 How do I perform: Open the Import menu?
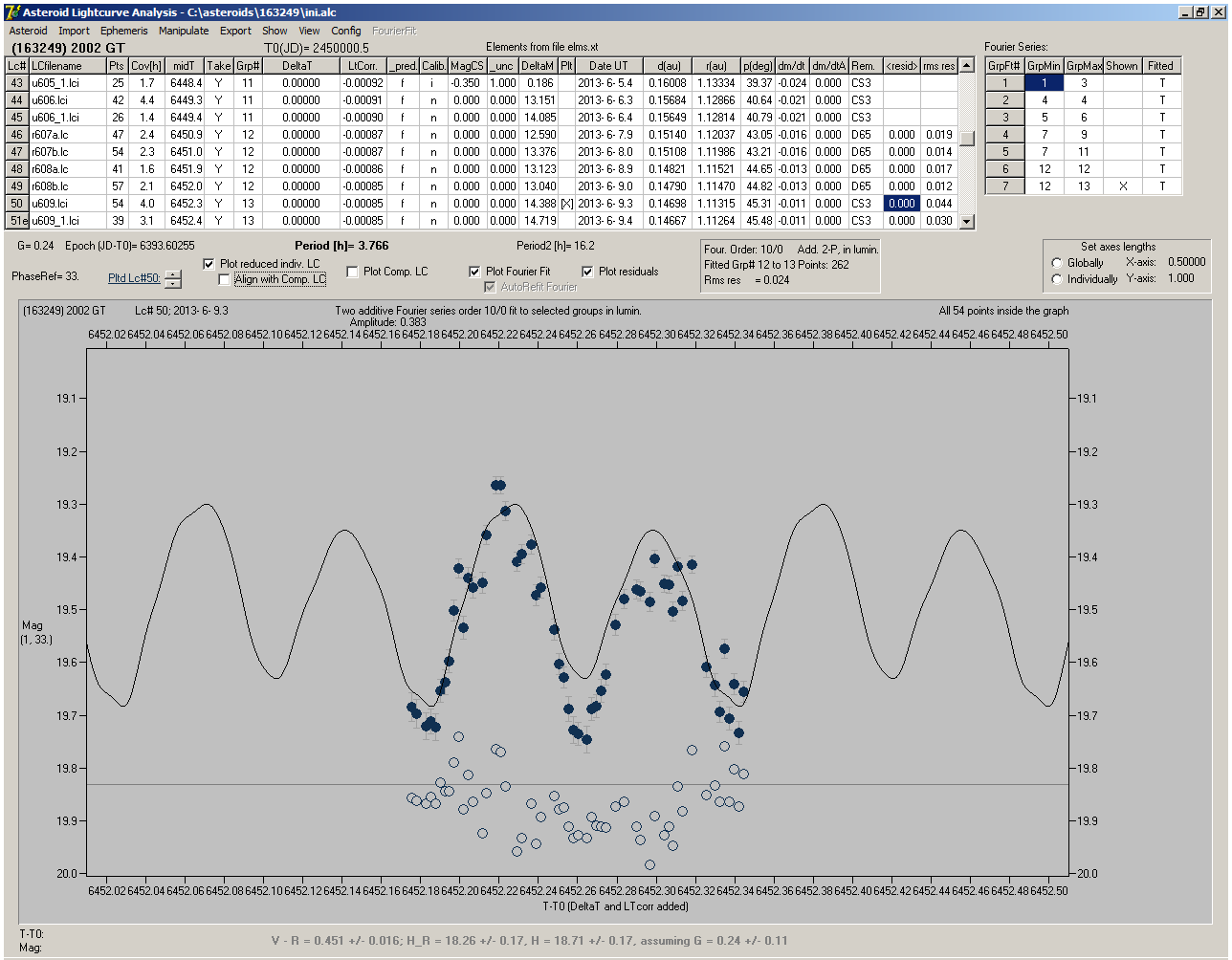(x=74, y=31)
